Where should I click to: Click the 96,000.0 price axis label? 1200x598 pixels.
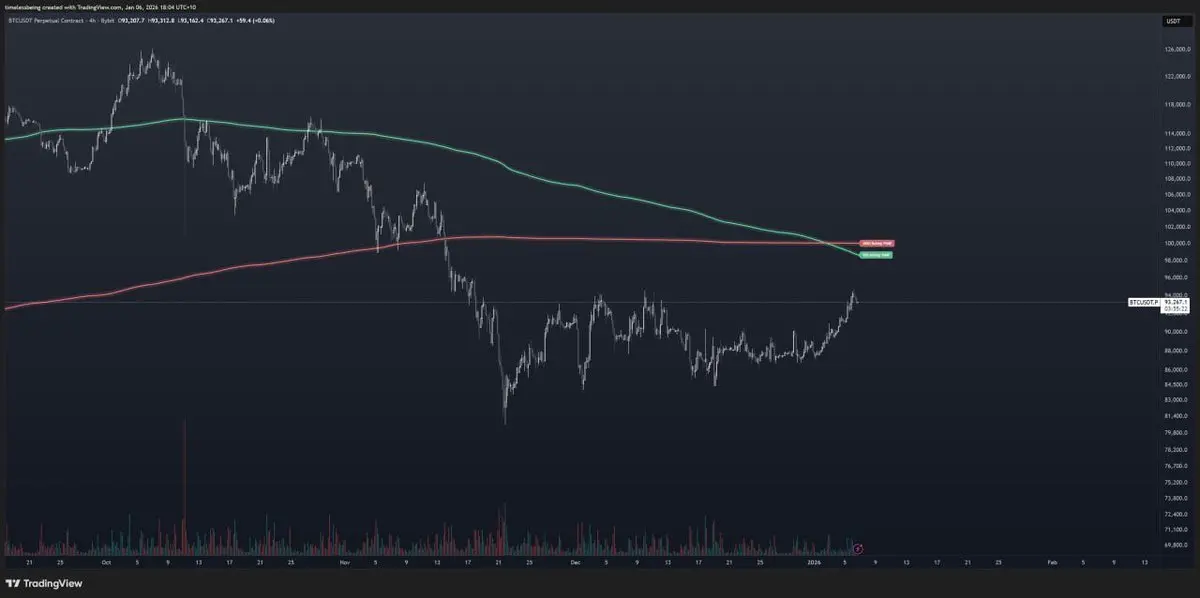1175,277
